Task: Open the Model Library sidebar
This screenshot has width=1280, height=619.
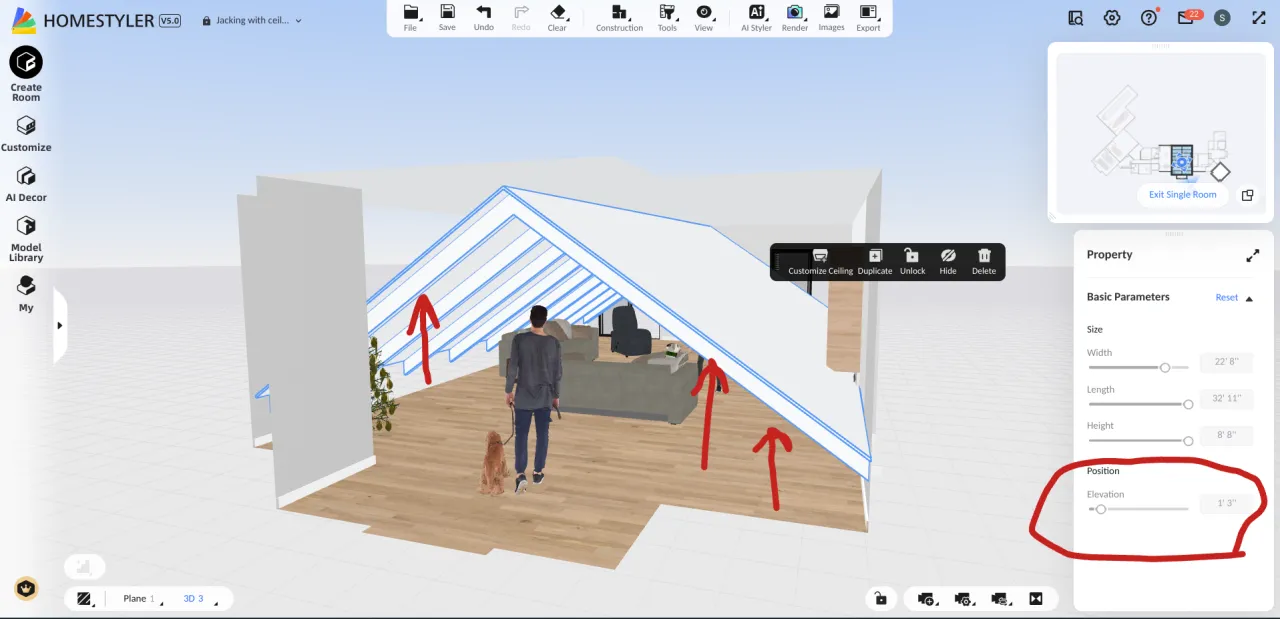Action: pyautogui.click(x=26, y=238)
